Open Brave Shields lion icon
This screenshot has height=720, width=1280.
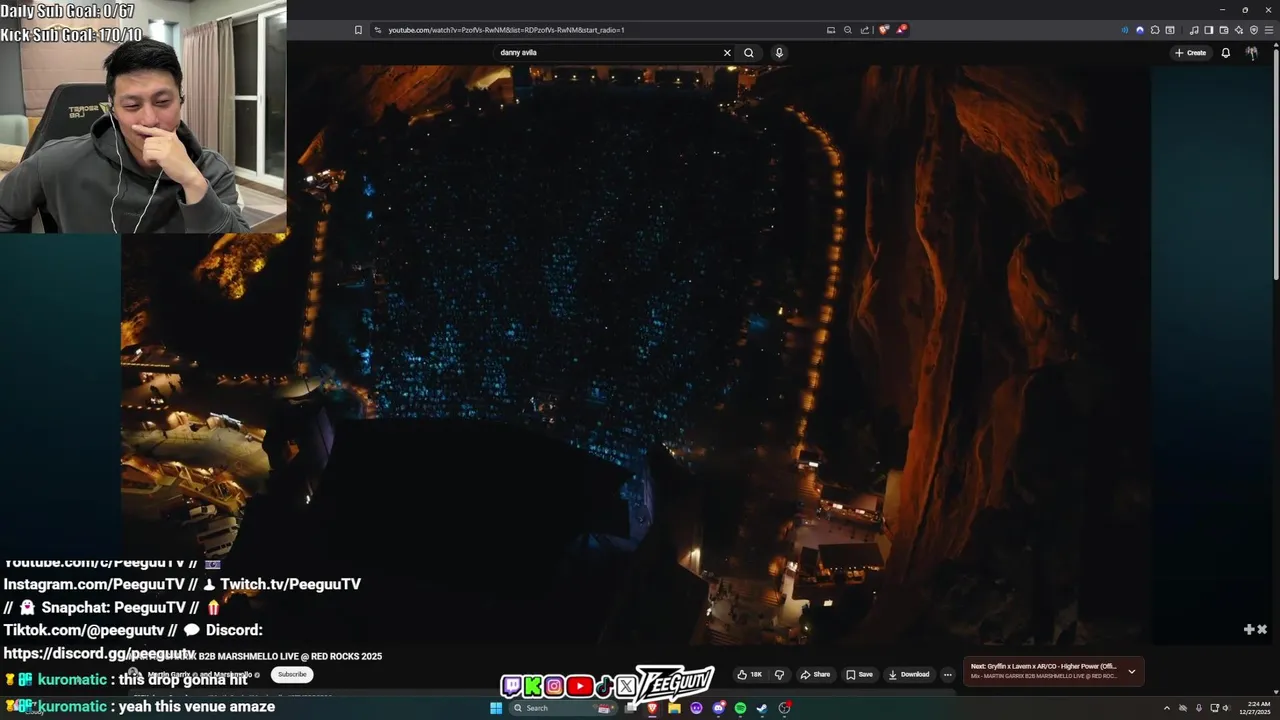(x=884, y=30)
